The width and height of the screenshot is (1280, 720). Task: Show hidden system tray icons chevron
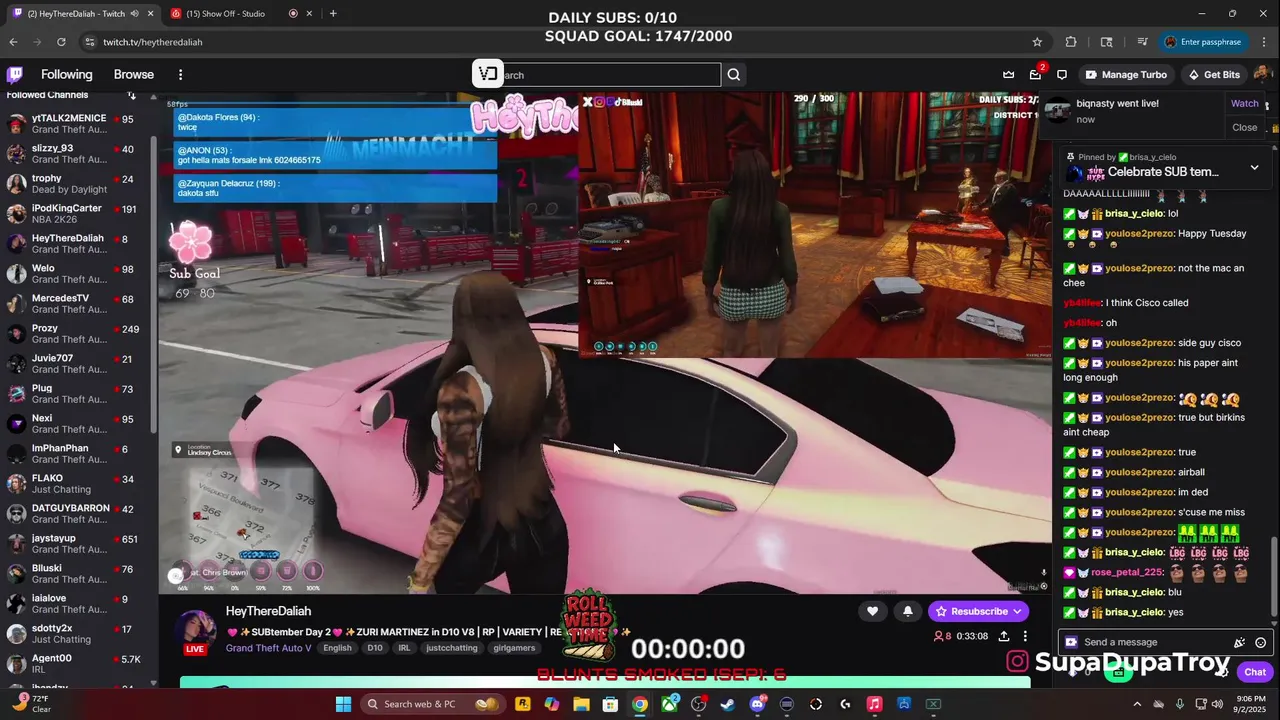tap(1137, 704)
